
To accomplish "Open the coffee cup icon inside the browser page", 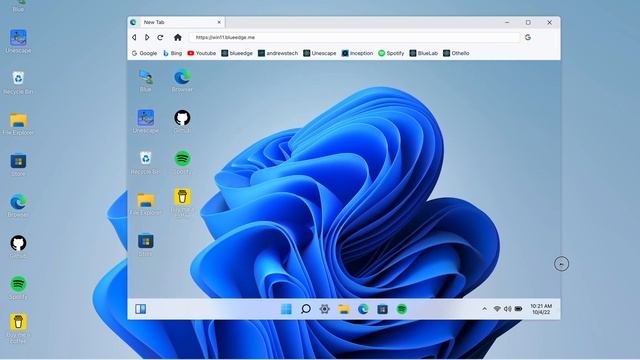I will [182, 202].
